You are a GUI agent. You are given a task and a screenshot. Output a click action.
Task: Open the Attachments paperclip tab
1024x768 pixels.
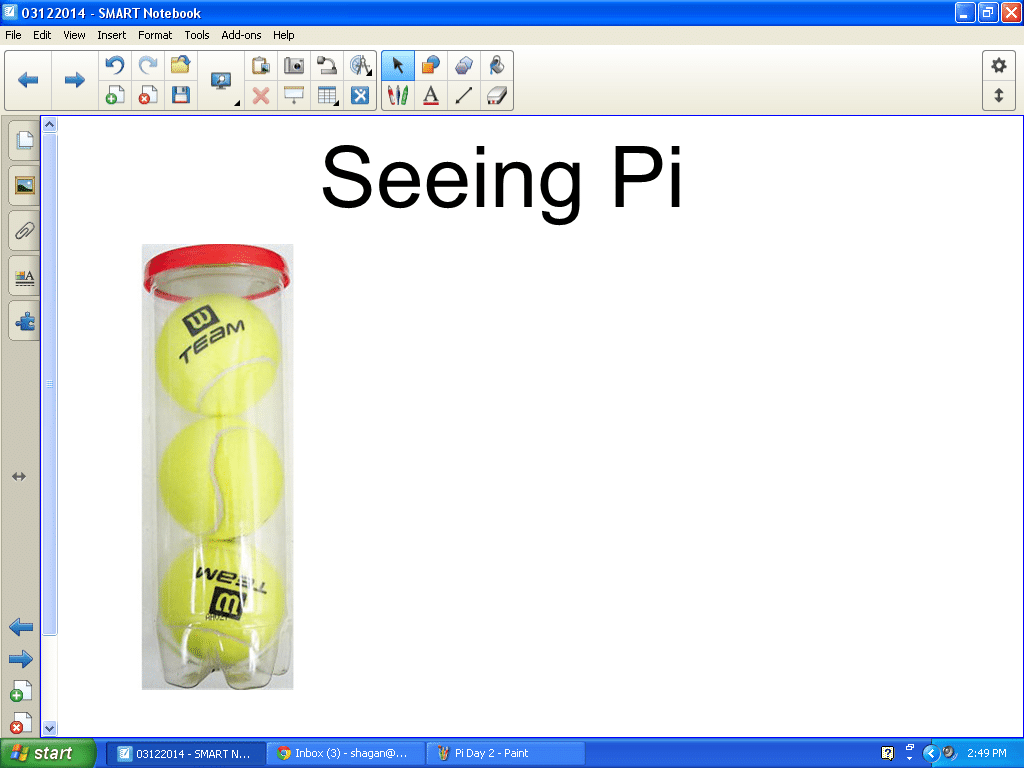point(24,231)
